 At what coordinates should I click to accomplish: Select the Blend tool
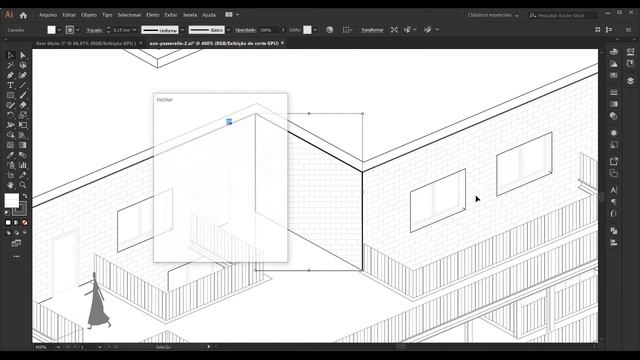coord(23,155)
